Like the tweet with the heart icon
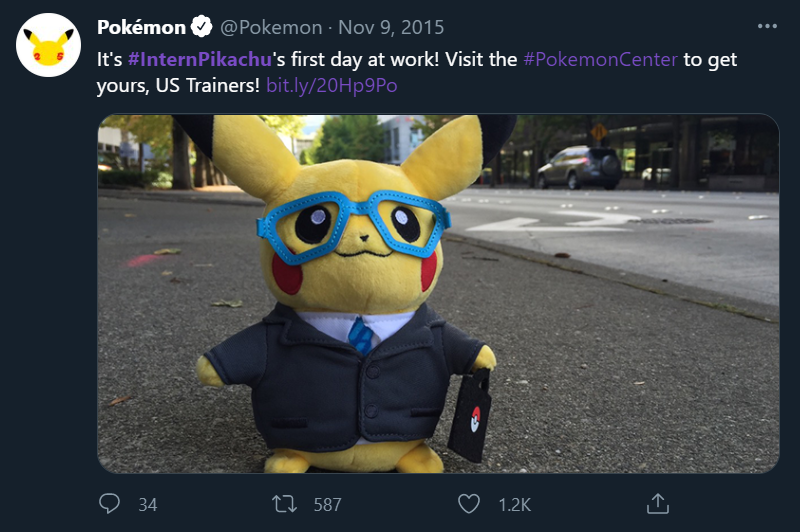This screenshot has height=532, width=800. (468, 504)
